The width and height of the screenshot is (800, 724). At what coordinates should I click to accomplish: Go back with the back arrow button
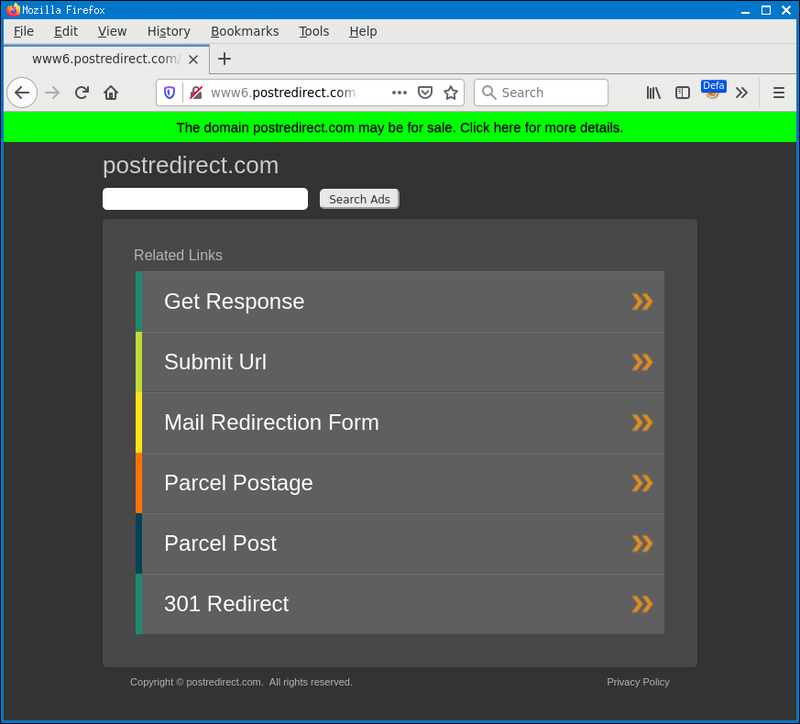point(22,93)
